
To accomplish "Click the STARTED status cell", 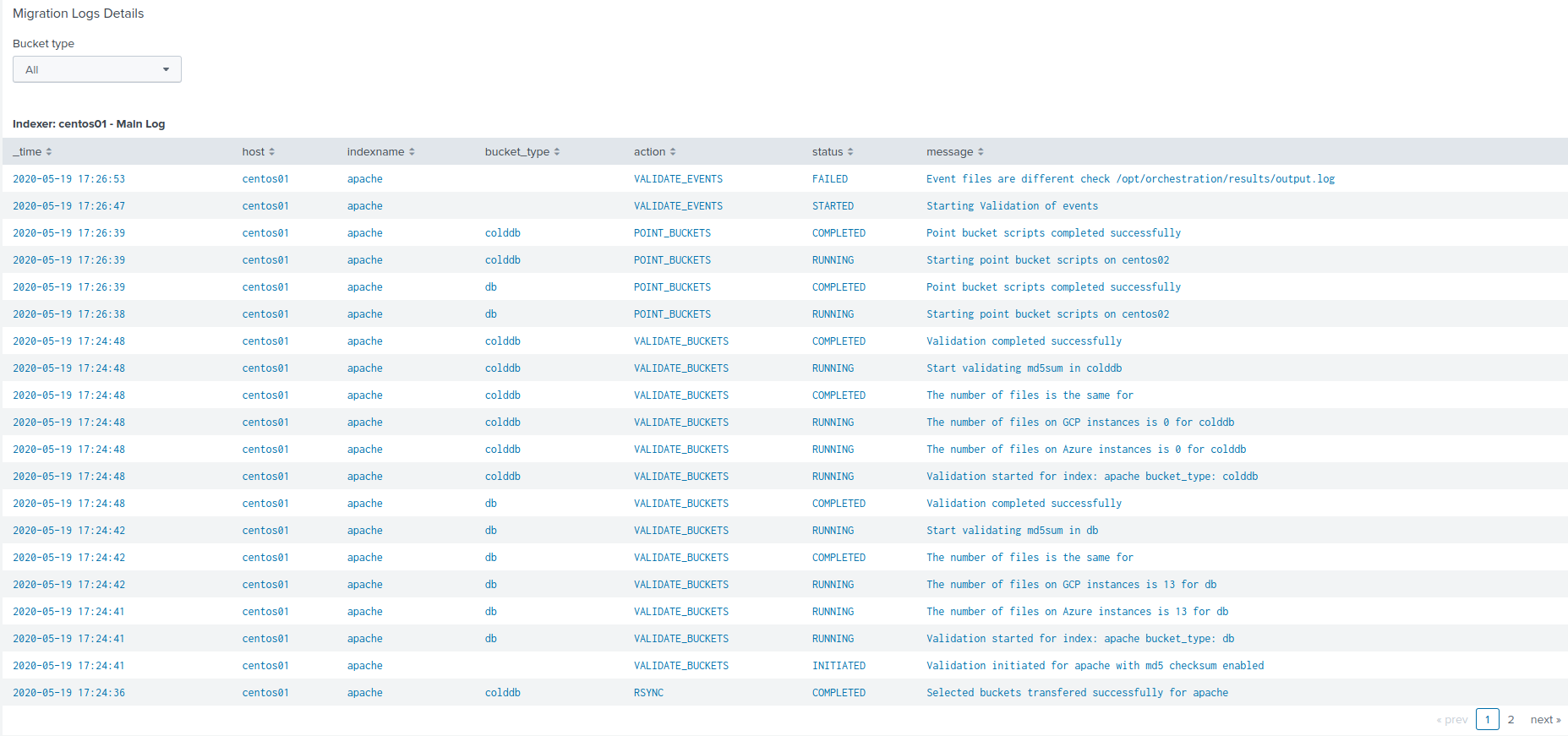I will click(x=833, y=205).
